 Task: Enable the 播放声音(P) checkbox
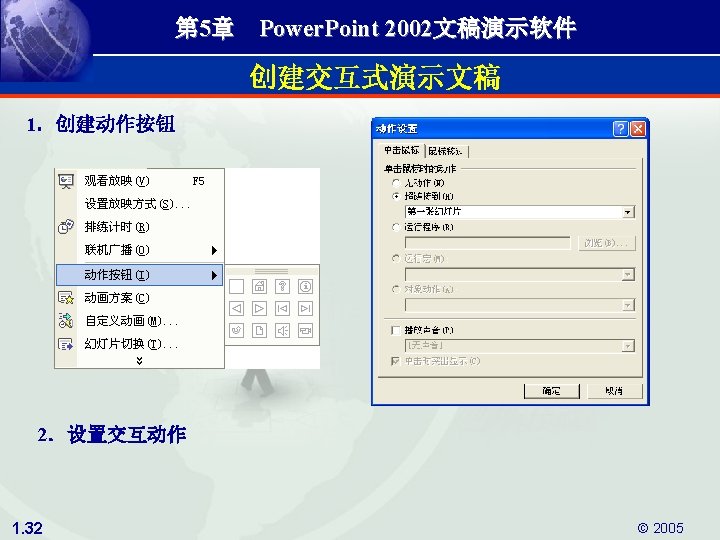coord(395,330)
